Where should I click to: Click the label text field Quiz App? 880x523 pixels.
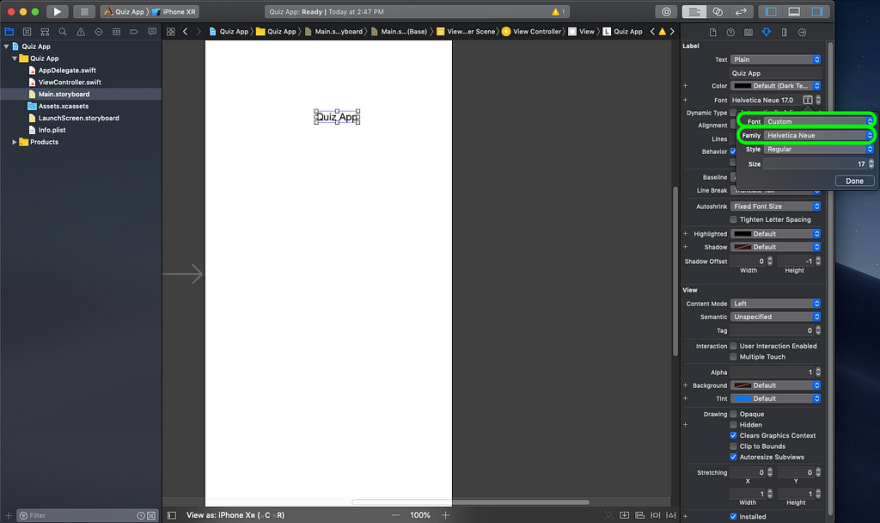(776, 74)
